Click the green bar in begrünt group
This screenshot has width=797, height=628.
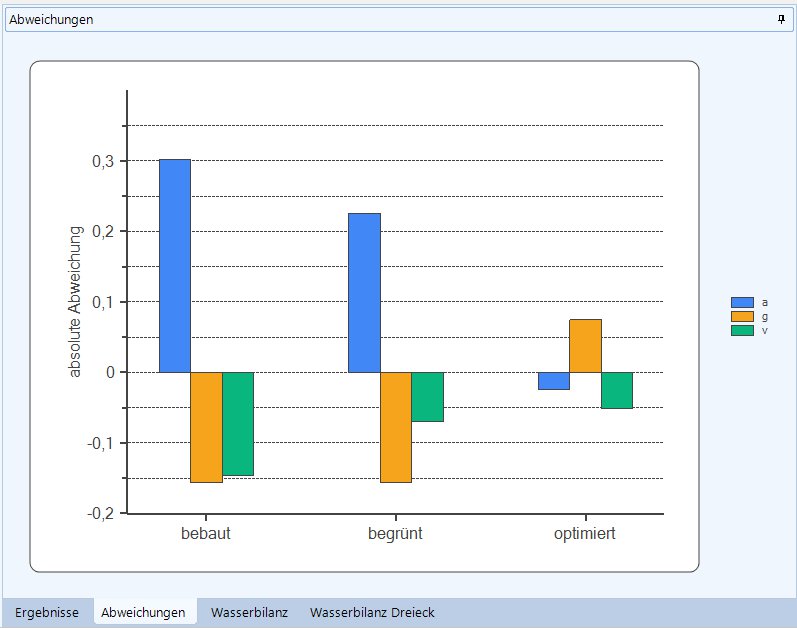pyautogui.click(x=427, y=396)
